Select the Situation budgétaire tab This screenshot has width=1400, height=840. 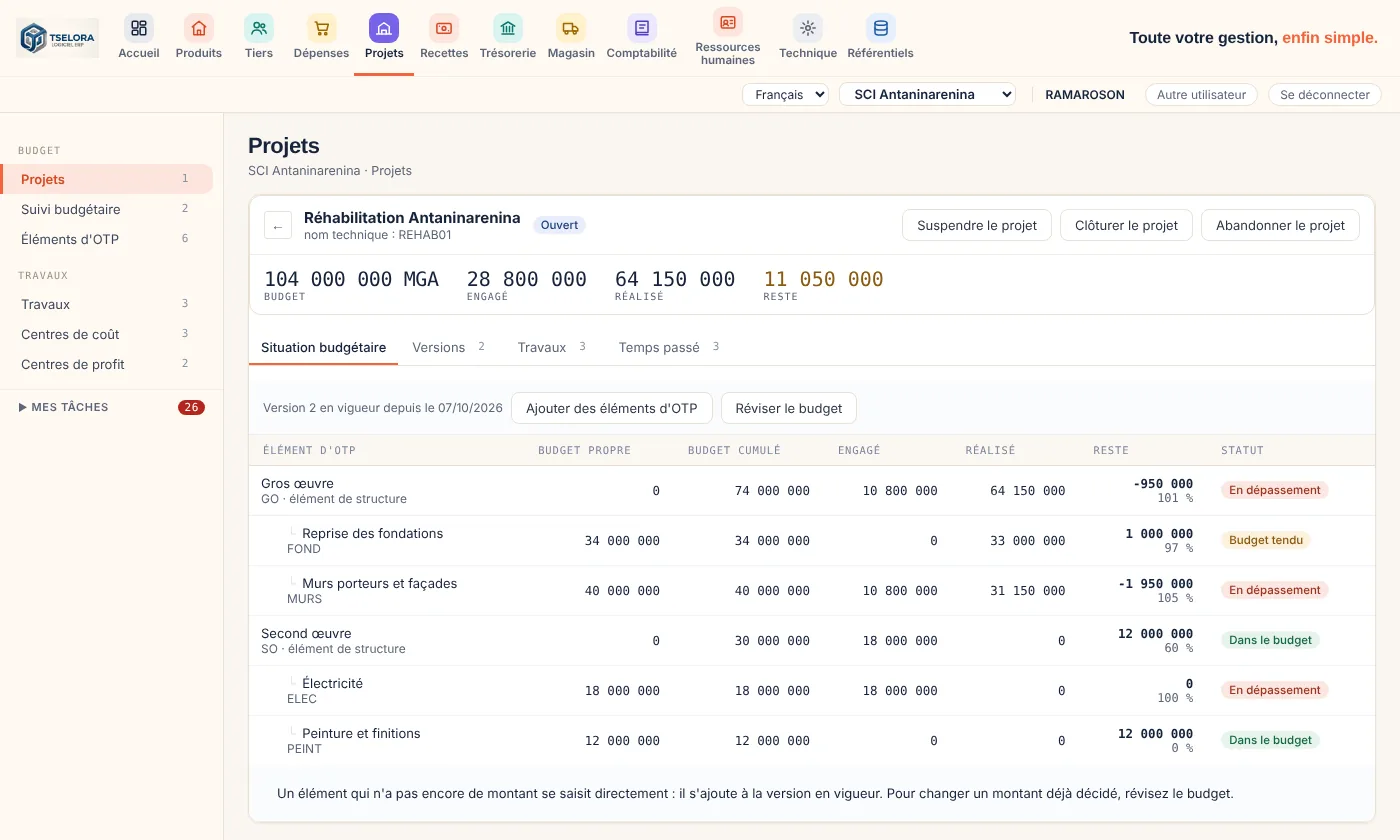323,347
